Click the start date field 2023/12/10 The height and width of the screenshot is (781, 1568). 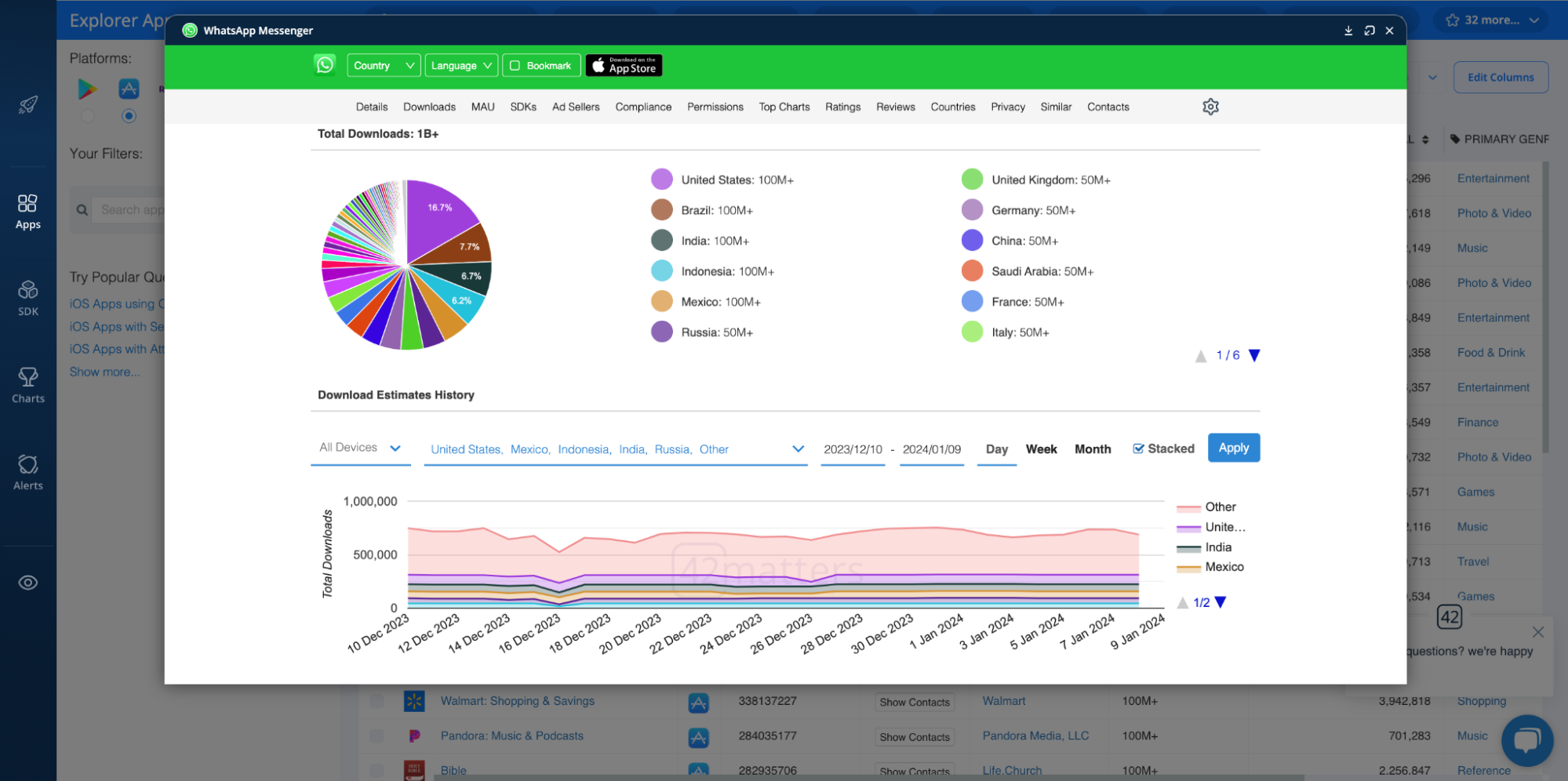coord(853,449)
